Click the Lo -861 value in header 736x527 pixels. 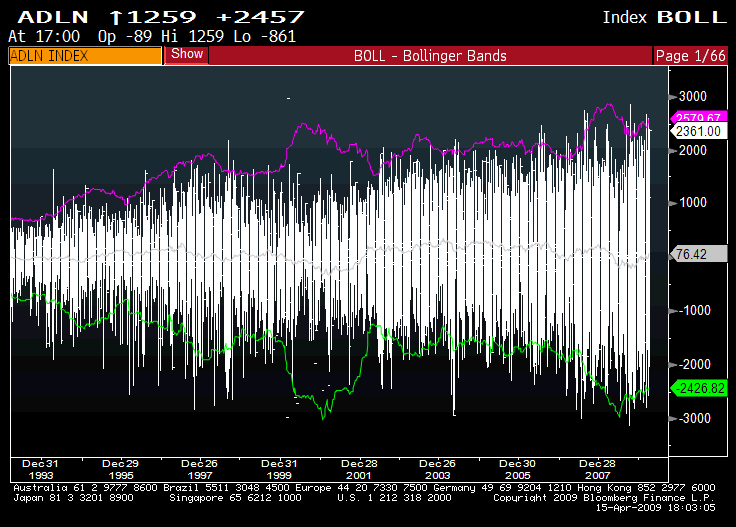tap(265, 37)
